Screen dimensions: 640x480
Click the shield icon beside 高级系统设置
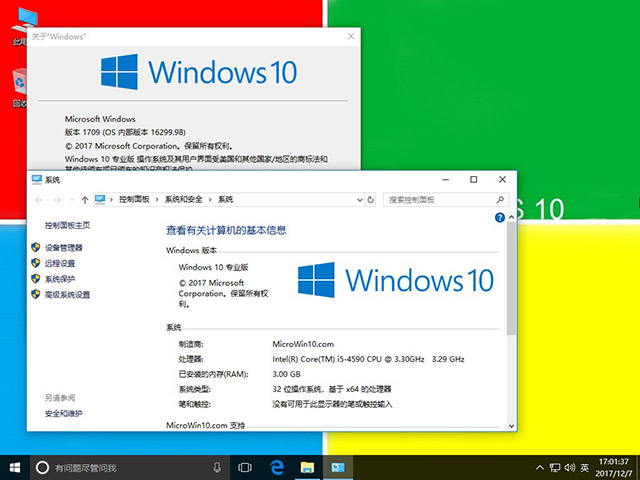pos(36,294)
